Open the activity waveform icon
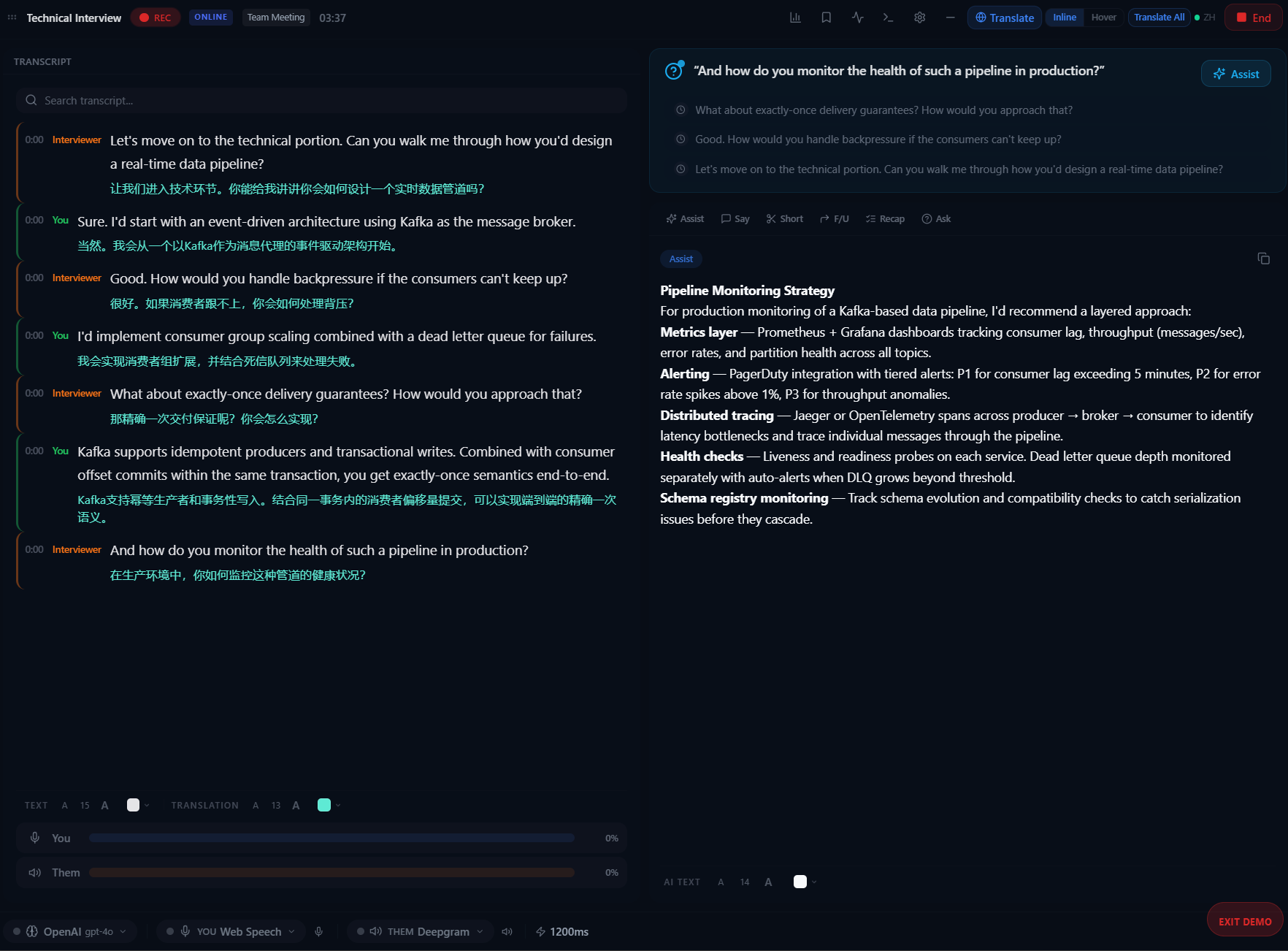Viewport: 1288px width, 951px height. pos(857,17)
